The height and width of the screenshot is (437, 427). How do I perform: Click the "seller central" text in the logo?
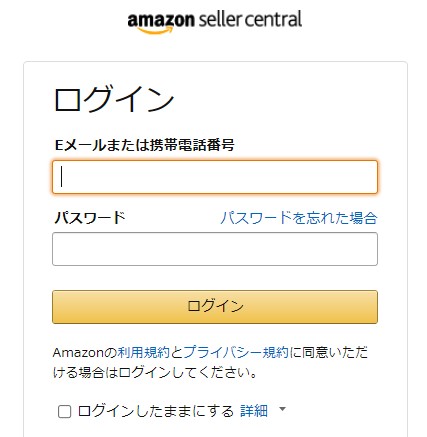pos(250,19)
